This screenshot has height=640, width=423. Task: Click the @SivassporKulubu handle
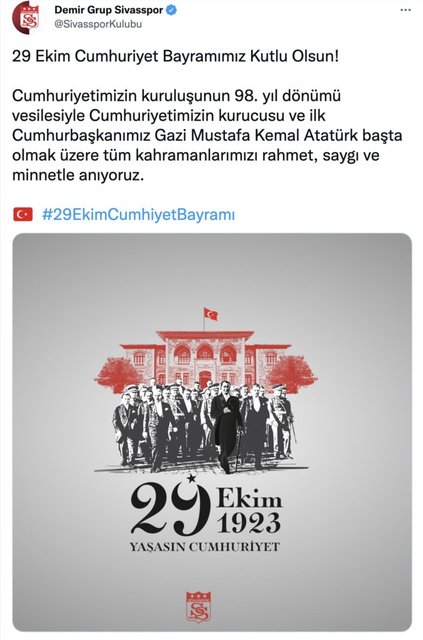(x=98, y=24)
